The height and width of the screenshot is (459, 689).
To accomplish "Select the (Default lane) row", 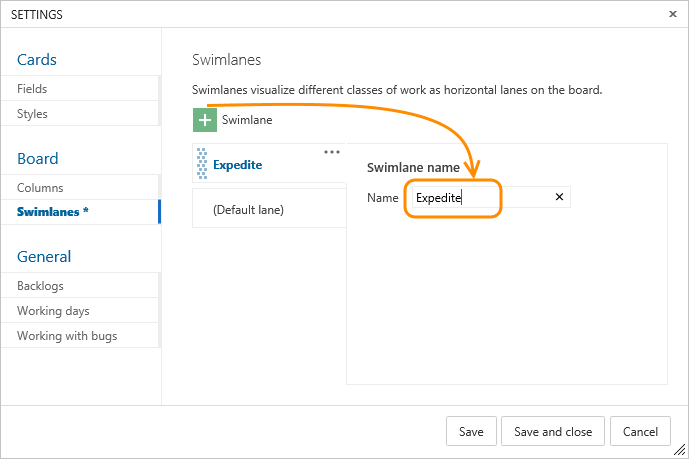I will click(269, 208).
